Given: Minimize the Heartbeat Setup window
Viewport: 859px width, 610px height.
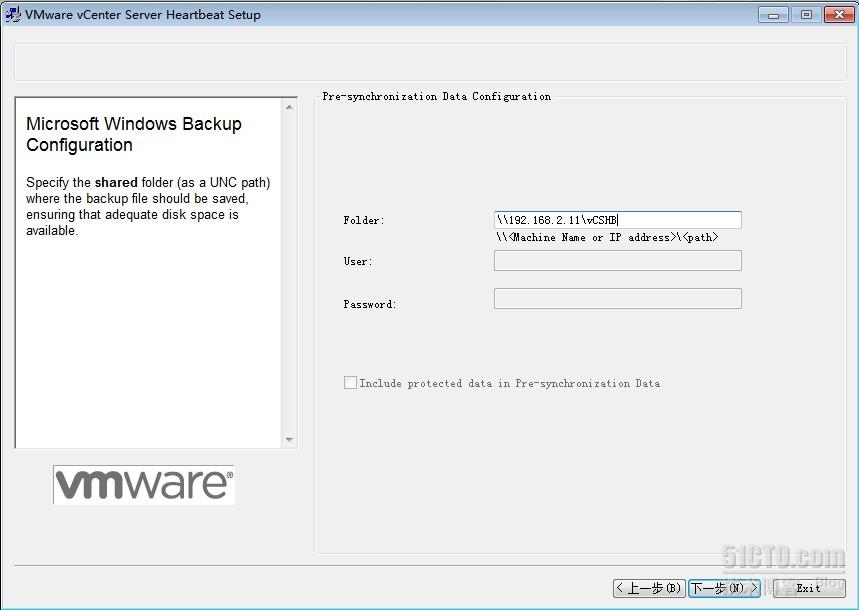Looking at the screenshot, I should tap(774, 15).
